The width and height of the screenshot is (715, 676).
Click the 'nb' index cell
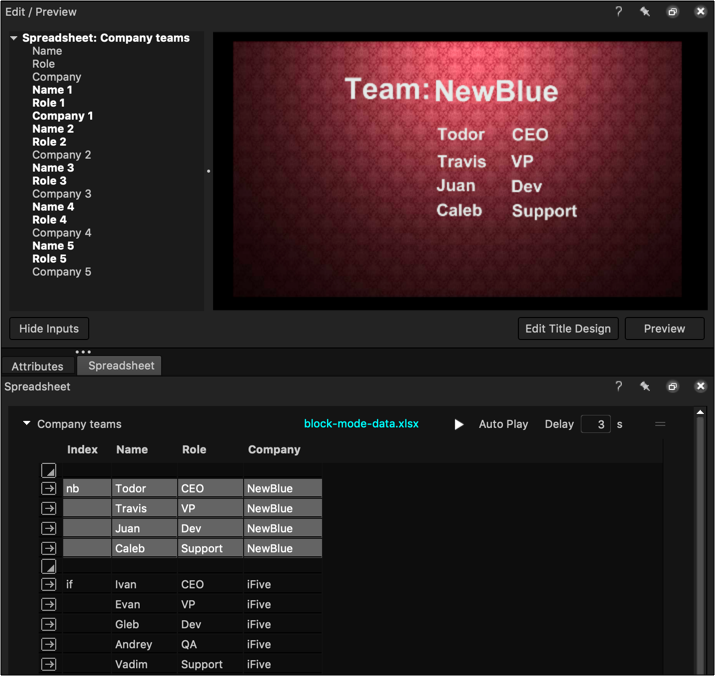(x=87, y=488)
